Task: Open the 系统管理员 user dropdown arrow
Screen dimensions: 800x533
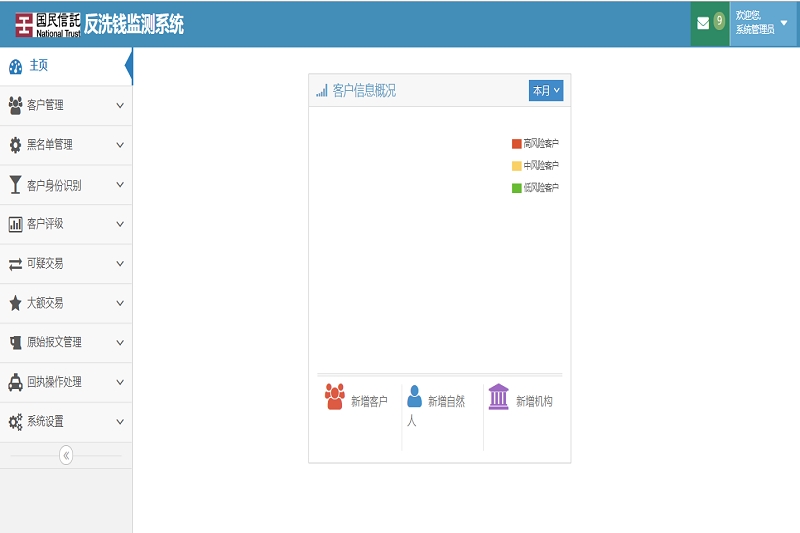Action: pyautogui.click(x=784, y=23)
